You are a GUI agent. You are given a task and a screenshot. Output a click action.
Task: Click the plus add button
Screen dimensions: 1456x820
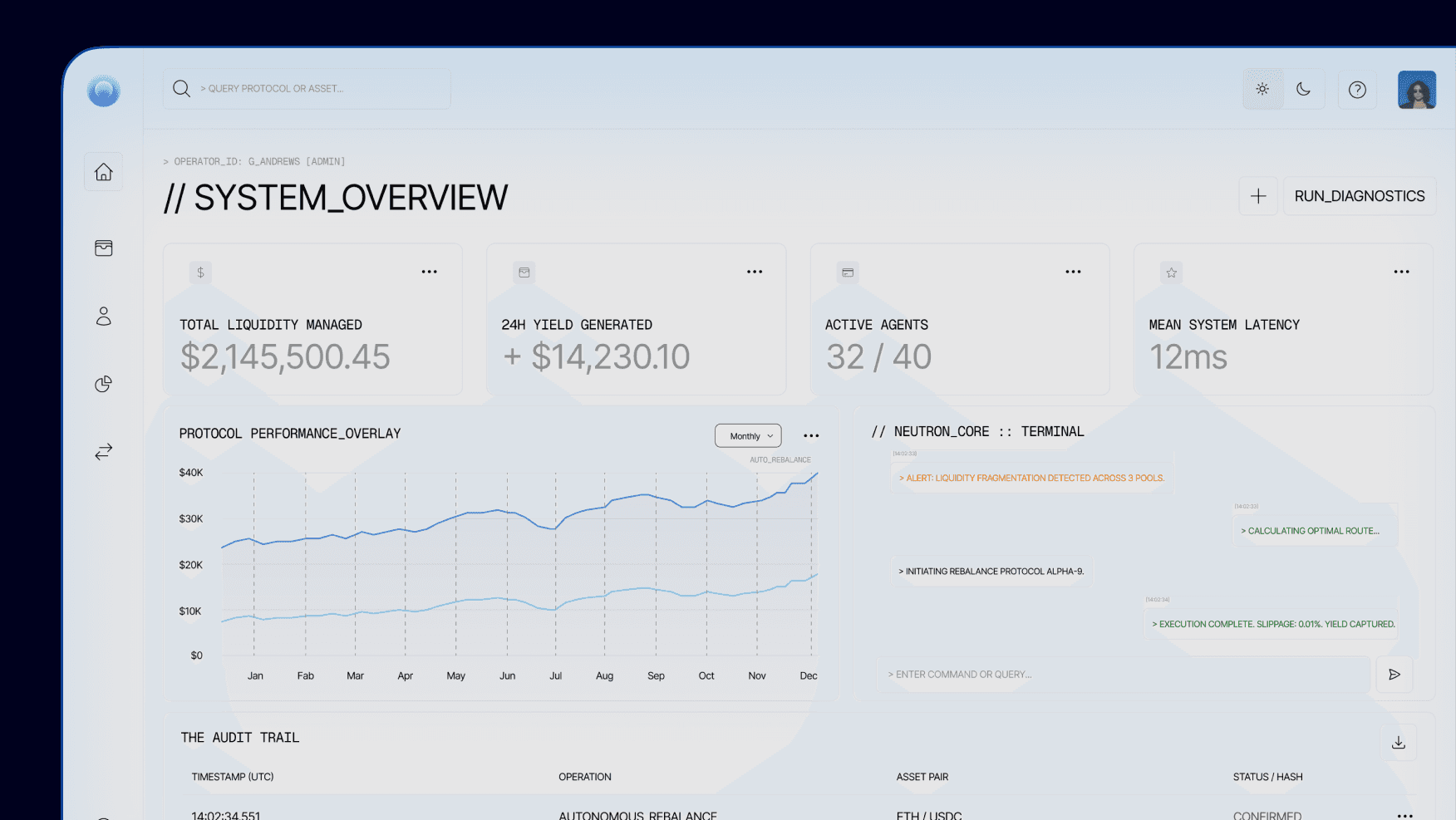[x=1258, y=196]
